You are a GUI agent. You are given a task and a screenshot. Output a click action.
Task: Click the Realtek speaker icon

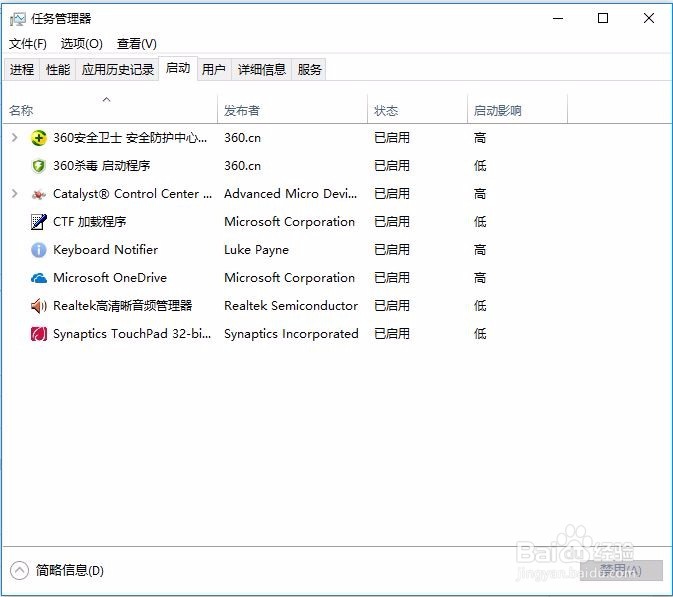point(39,306)
